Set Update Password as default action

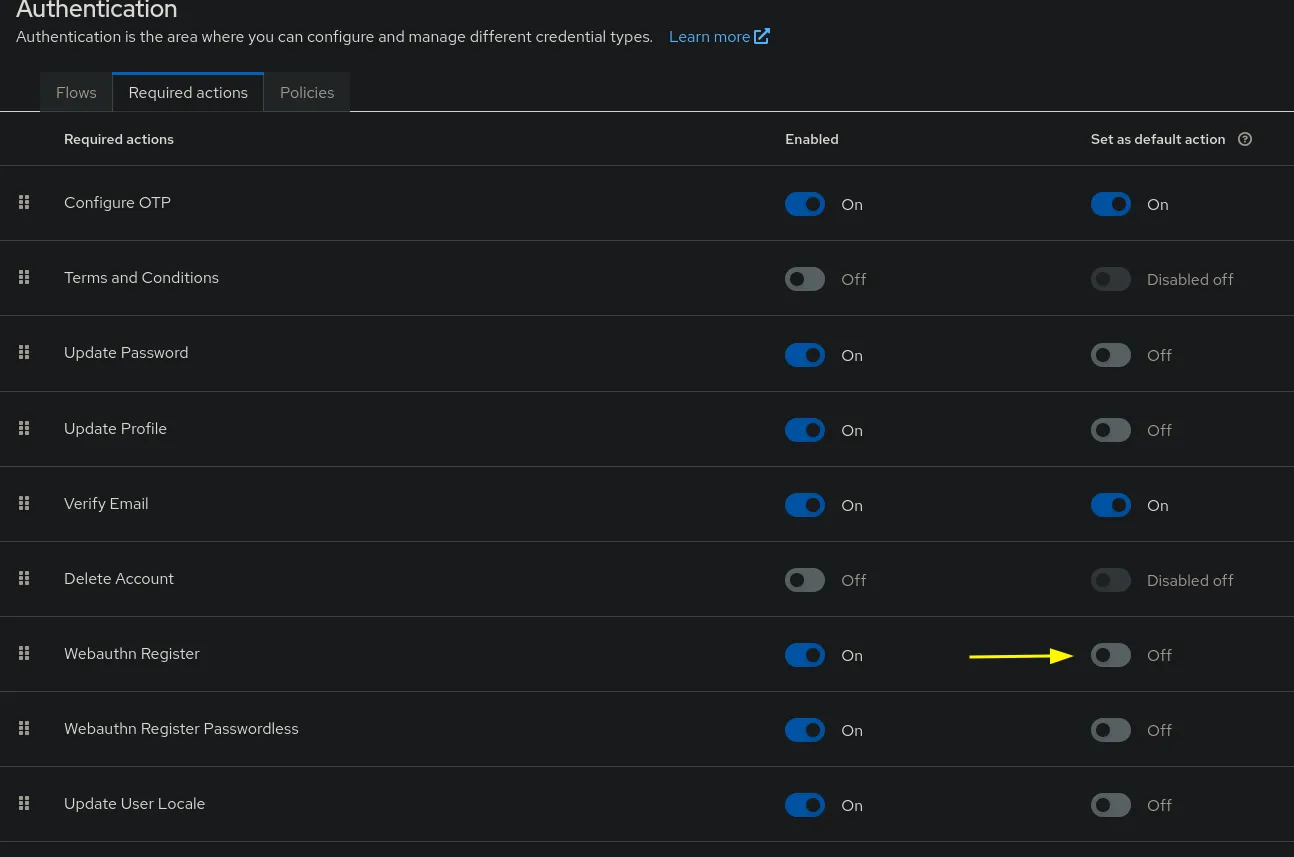click(1111, 355)
